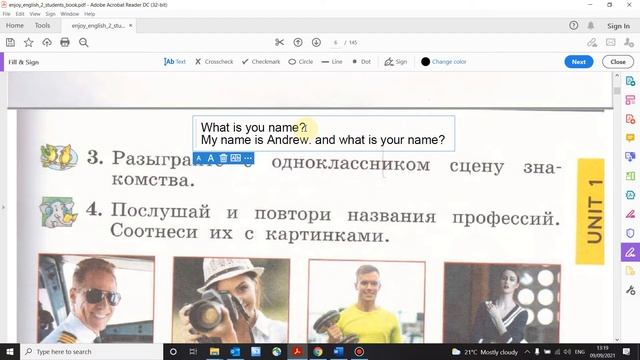This screenshot has height=360, width=640.
Task: Switch to the Home tab
Action: coord(15,25)
